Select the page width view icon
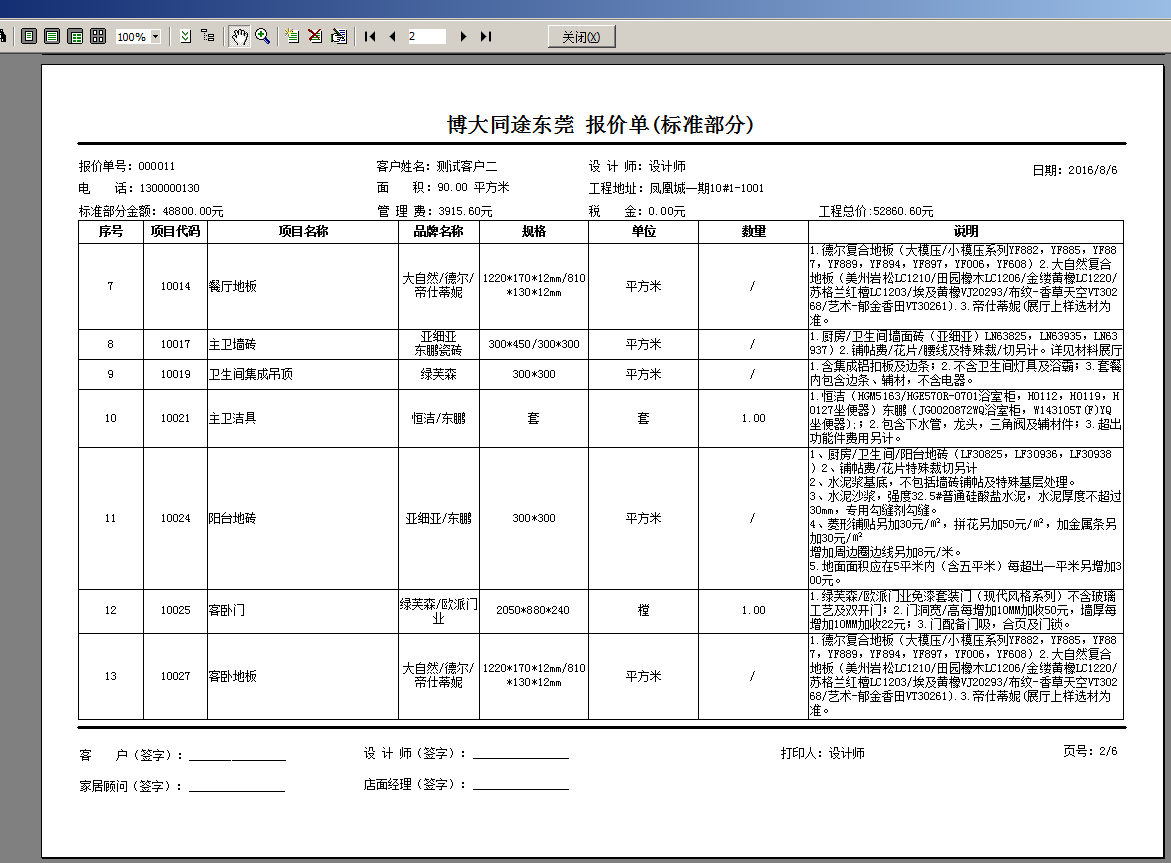Screen dimensions: 1171x863 [52, 36]
